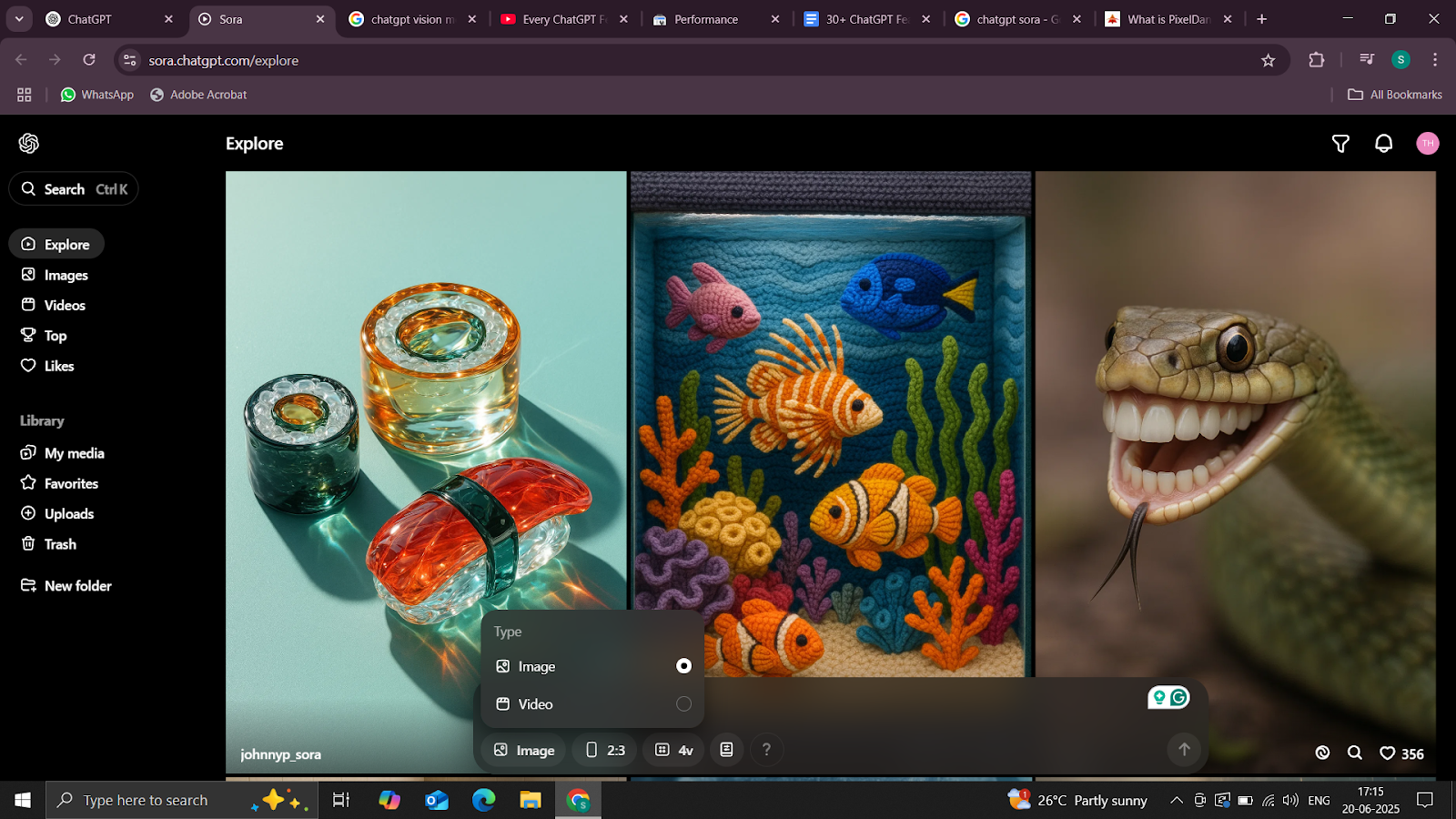1456x819 pixels.
Task: Open the johnnyp_sora profile link
Action: [280, 754]
